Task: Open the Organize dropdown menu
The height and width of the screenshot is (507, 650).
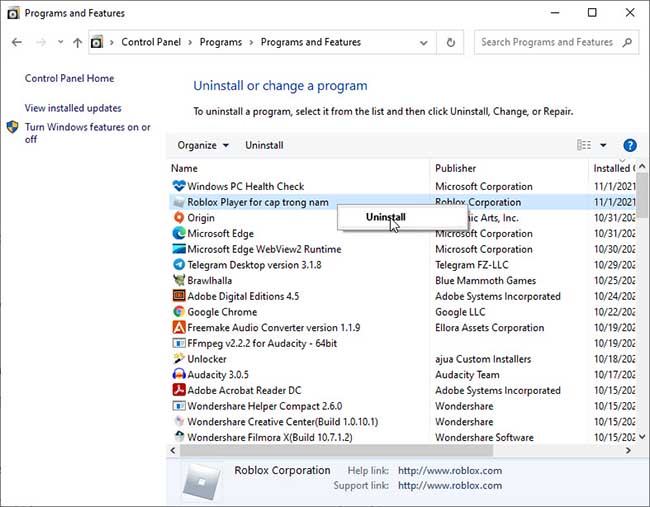Action: tap(203, 145)
